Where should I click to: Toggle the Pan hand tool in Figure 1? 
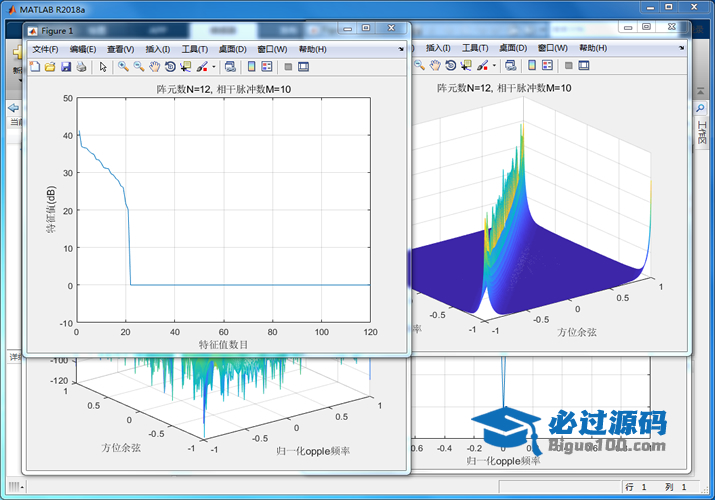[x=155, y=67]
